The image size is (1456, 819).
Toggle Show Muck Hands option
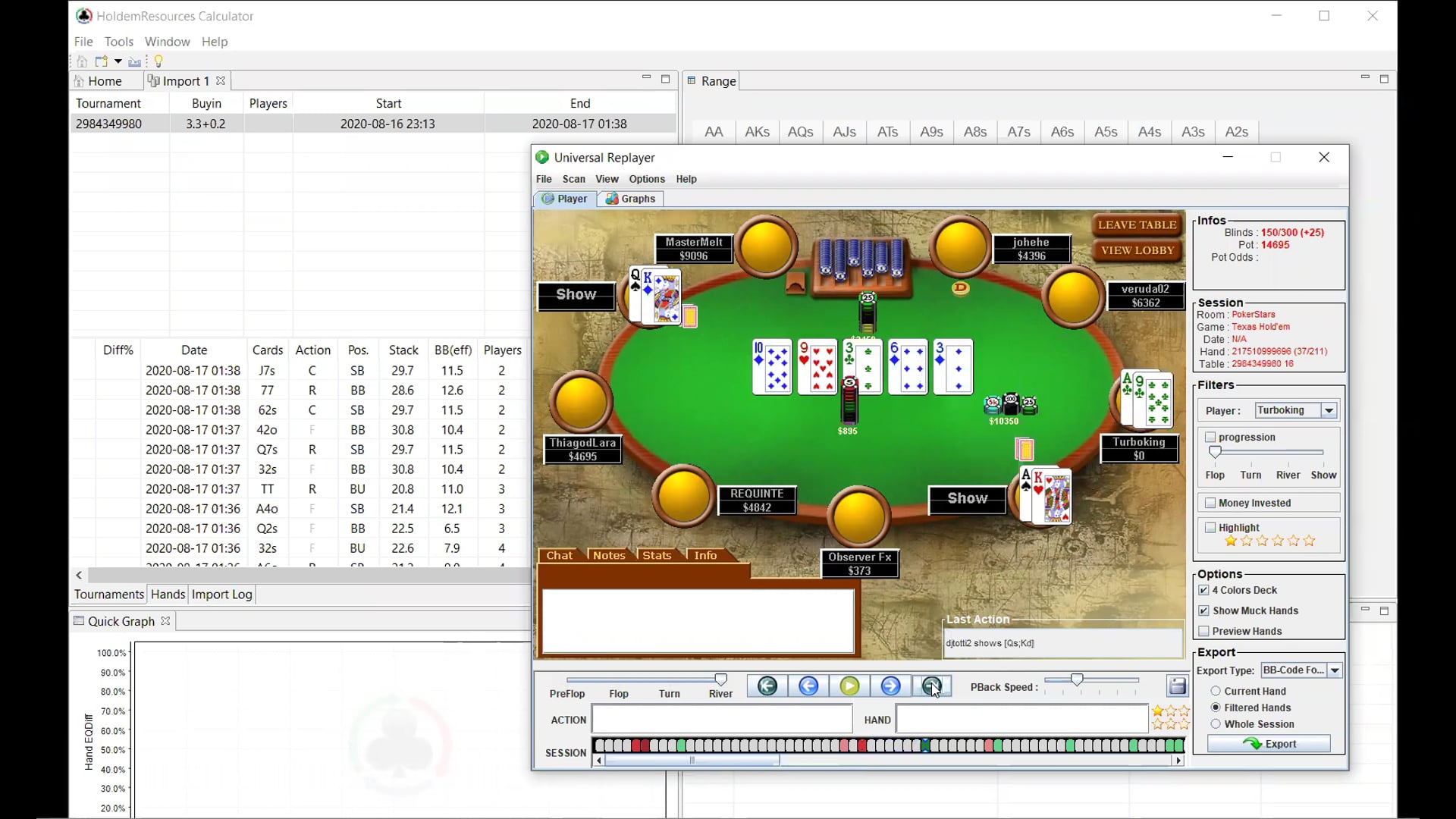click(x=1203, y=610)
